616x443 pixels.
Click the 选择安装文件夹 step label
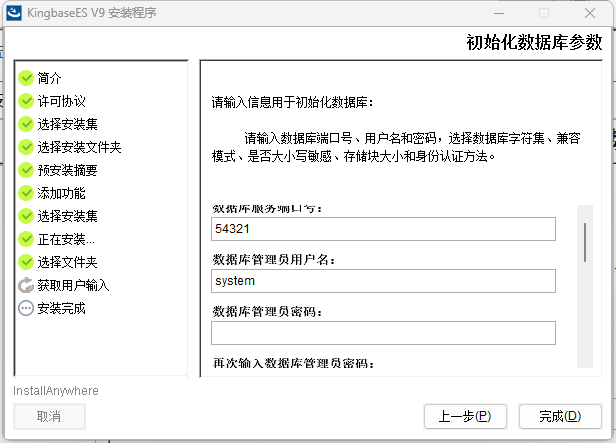(x=79, y=147)
